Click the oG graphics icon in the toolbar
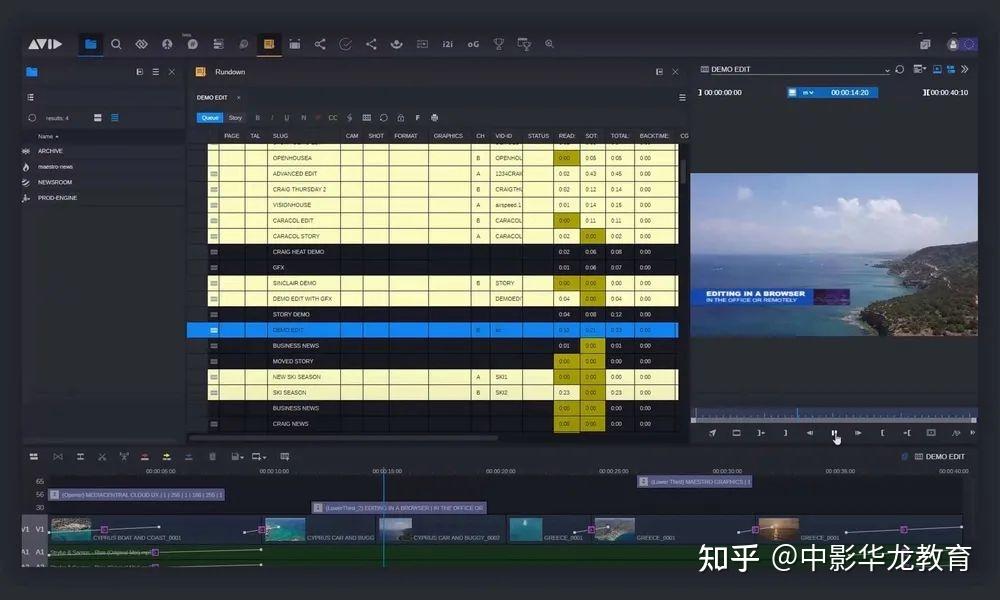Screen dimensions: 1000x600 click(x=473, y=44)
